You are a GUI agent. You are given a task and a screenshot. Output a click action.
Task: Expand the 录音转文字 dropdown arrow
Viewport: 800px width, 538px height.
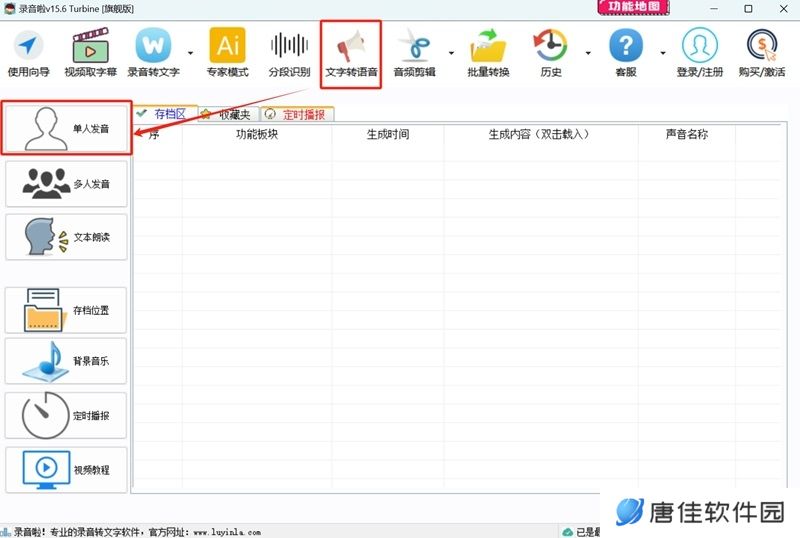(x=190, y=53)
